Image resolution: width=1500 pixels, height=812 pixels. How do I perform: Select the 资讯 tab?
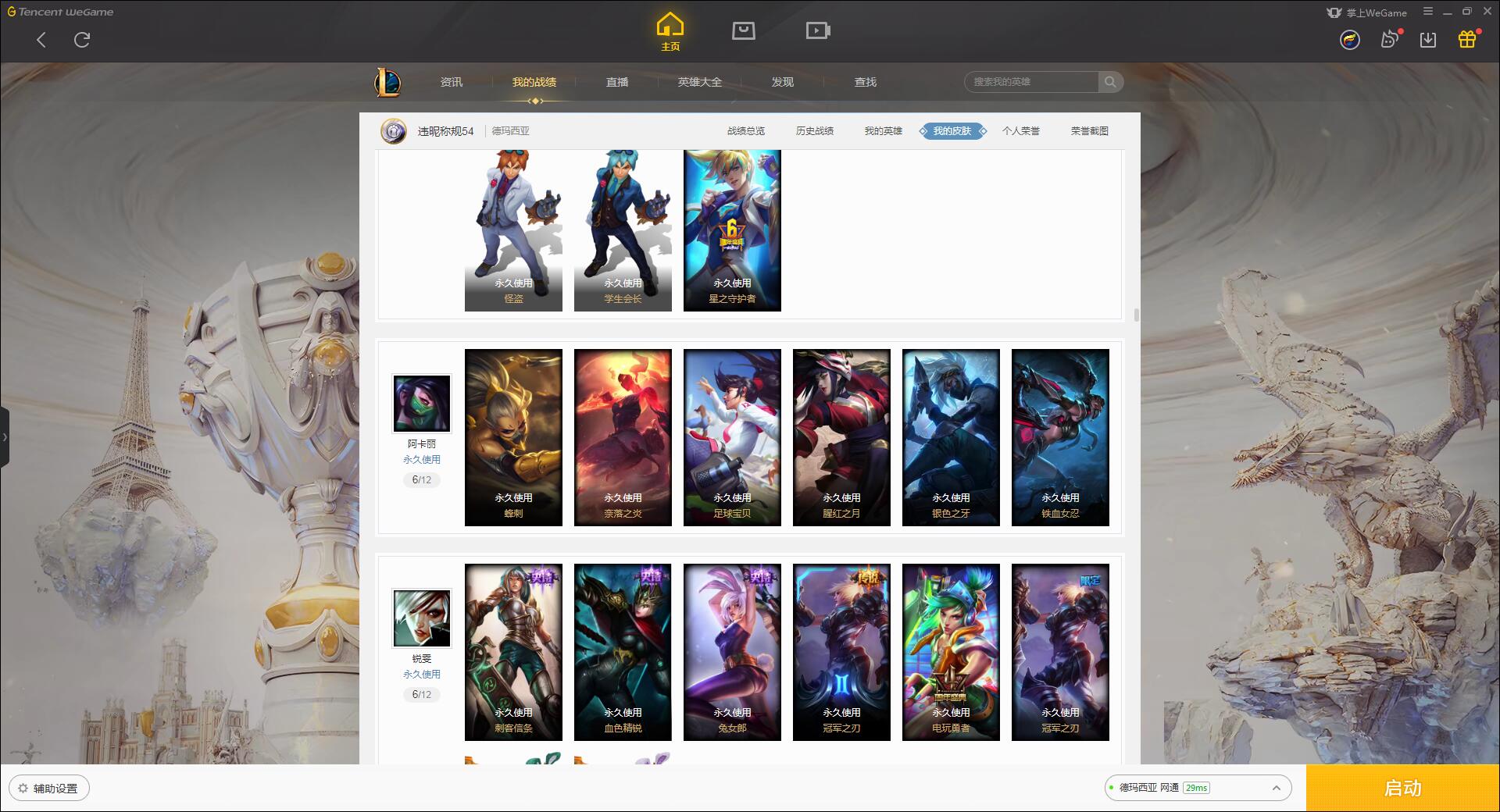coord(452,82)
